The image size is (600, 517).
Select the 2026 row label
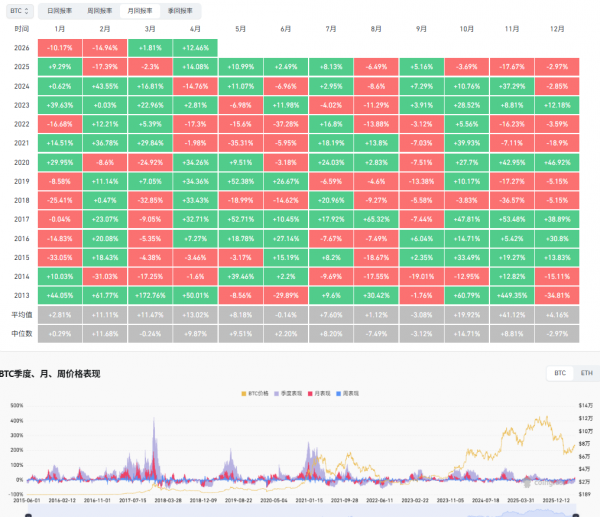[21, 47]
